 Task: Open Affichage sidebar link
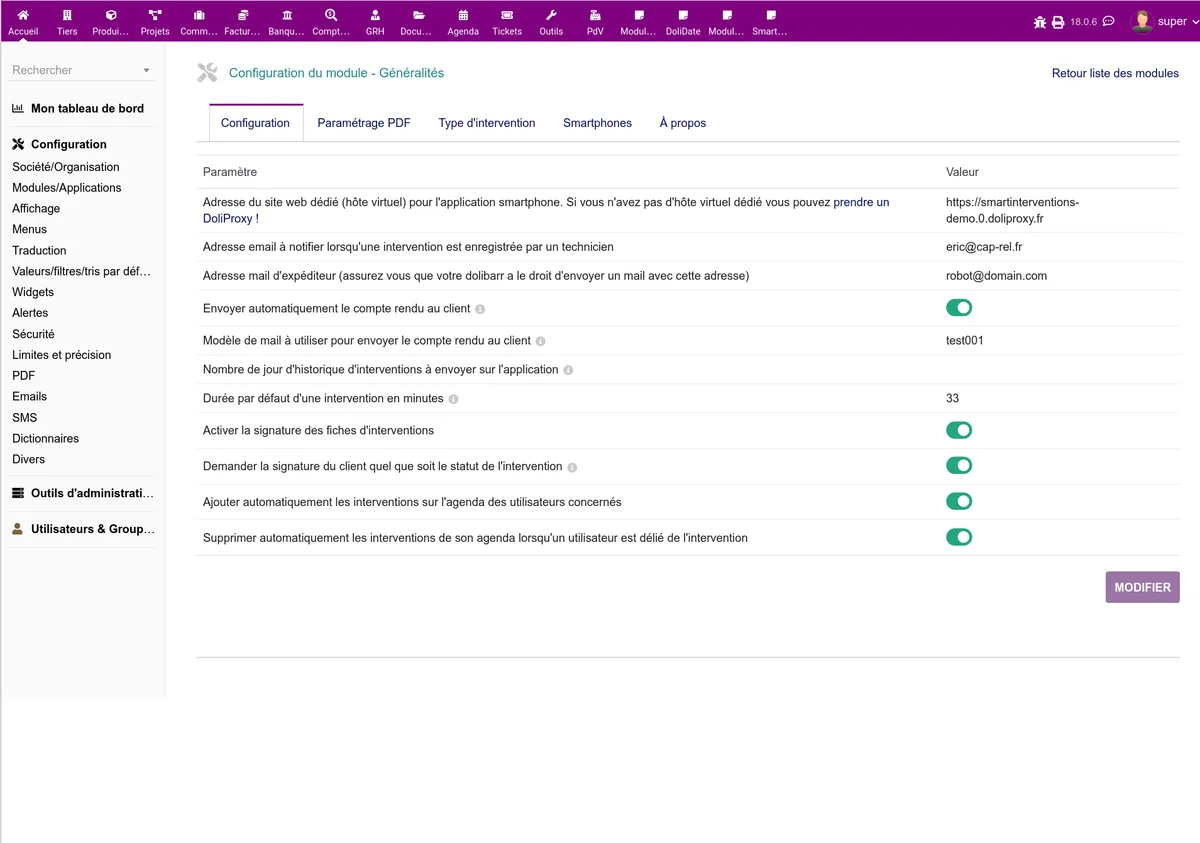pos(36,209)
